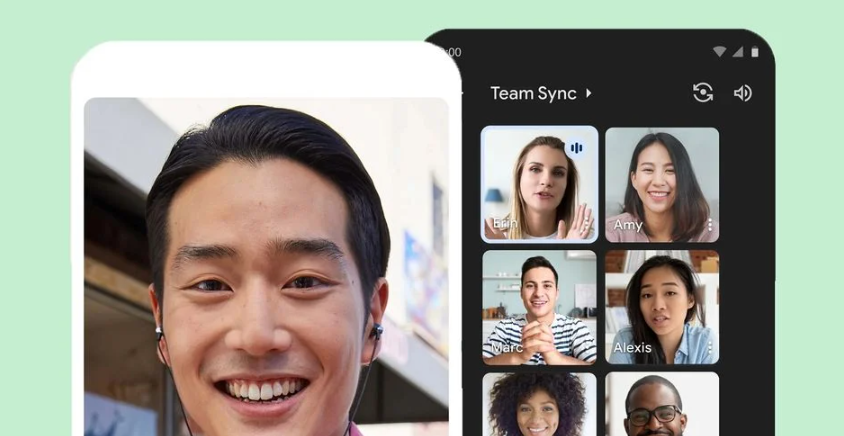Screen dimensions: 844x436
Task: Select Alexis's video tile
Action: click(x=661, y=307)
